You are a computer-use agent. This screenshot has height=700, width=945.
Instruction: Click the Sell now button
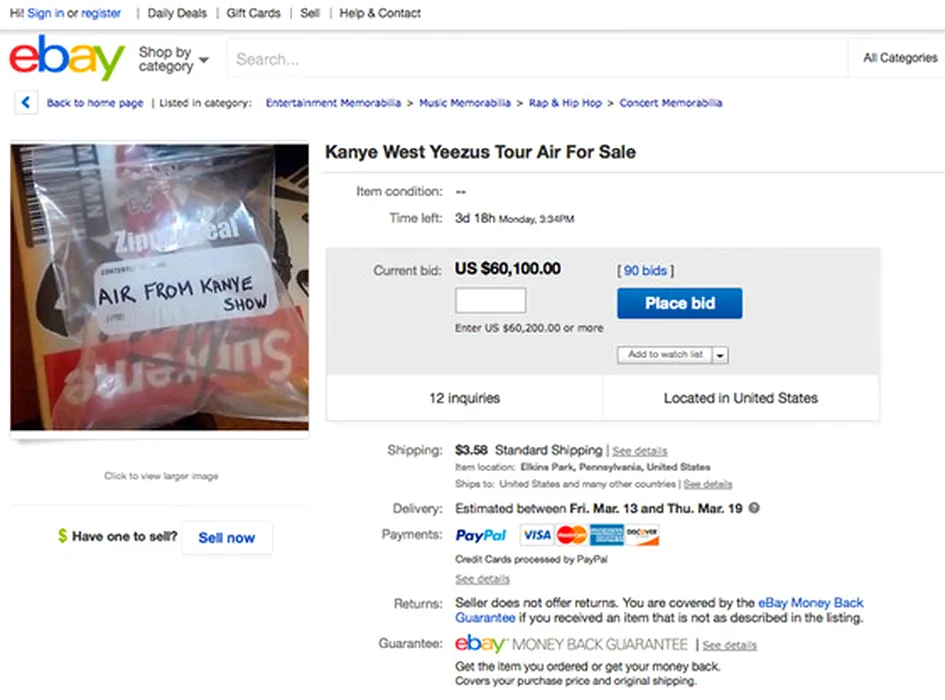[x=226, y=537]
